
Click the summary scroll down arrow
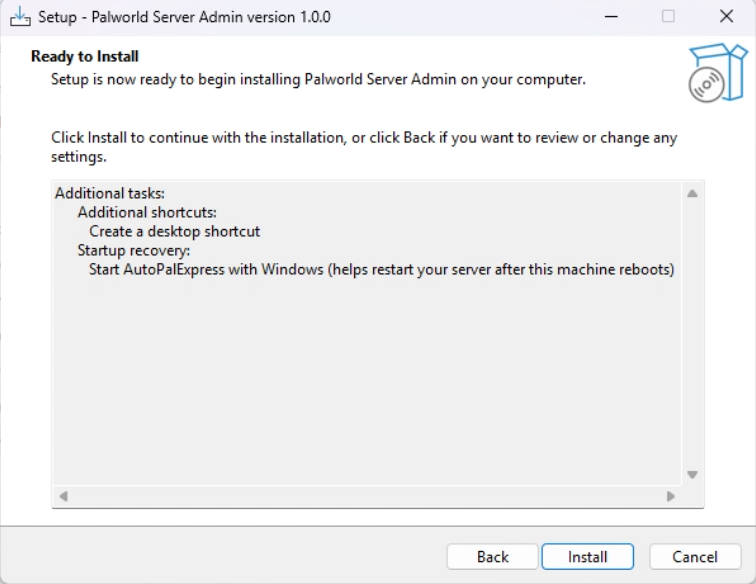pyautogui.click(x=692, y=475)
